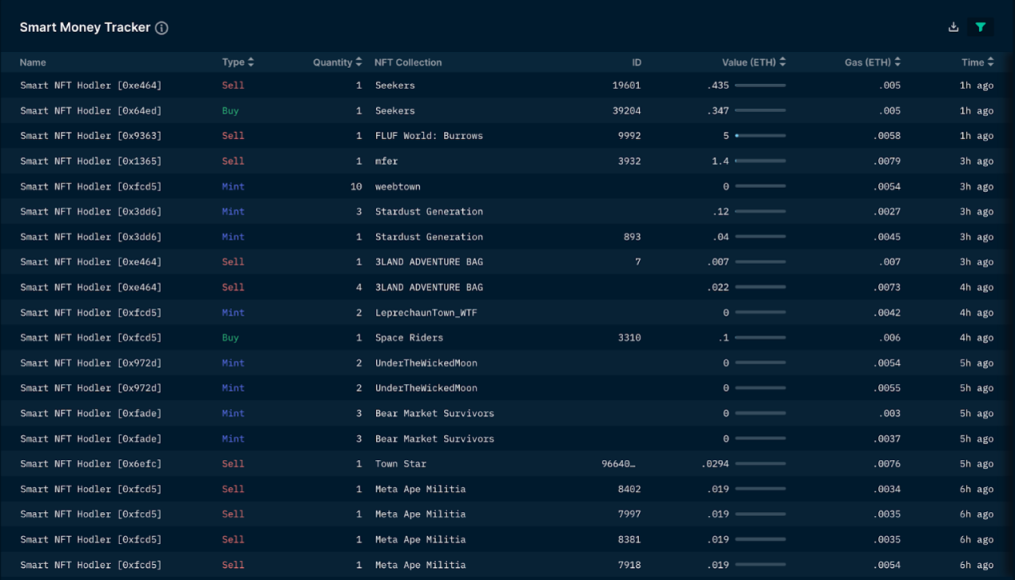Click the NFT Collection column header
Screen dimensions: 1019x584
pos(407,63)
